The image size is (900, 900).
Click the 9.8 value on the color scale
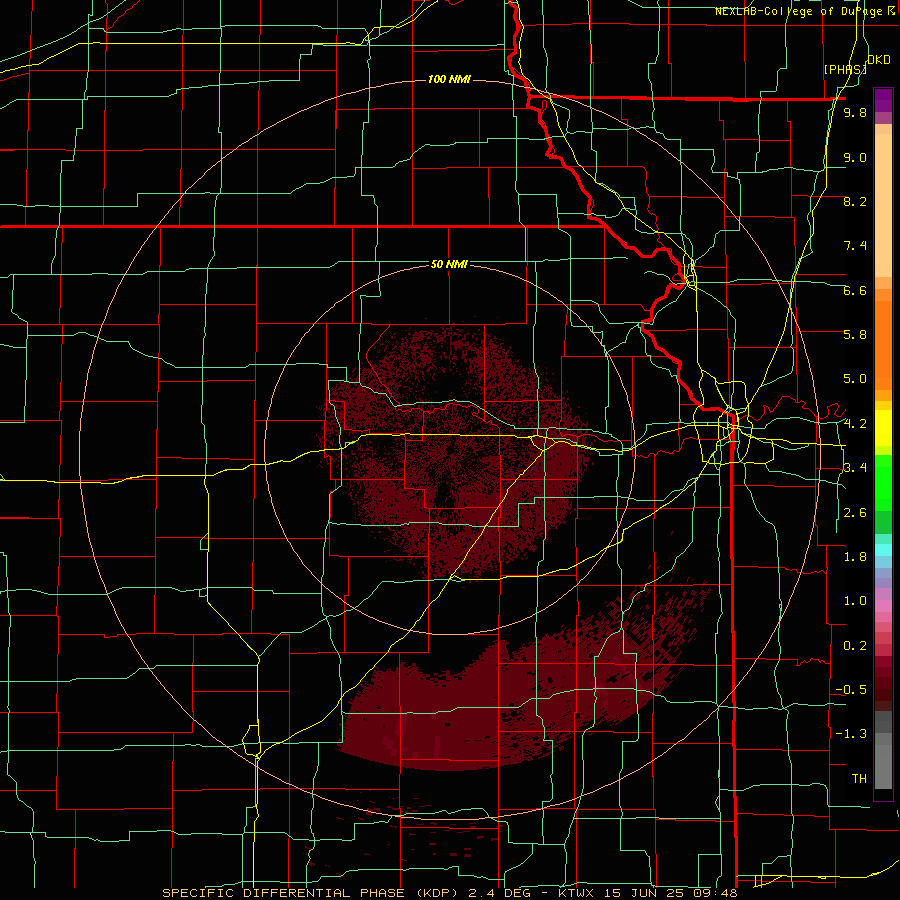pyautogui.click(x=855, y=112)
